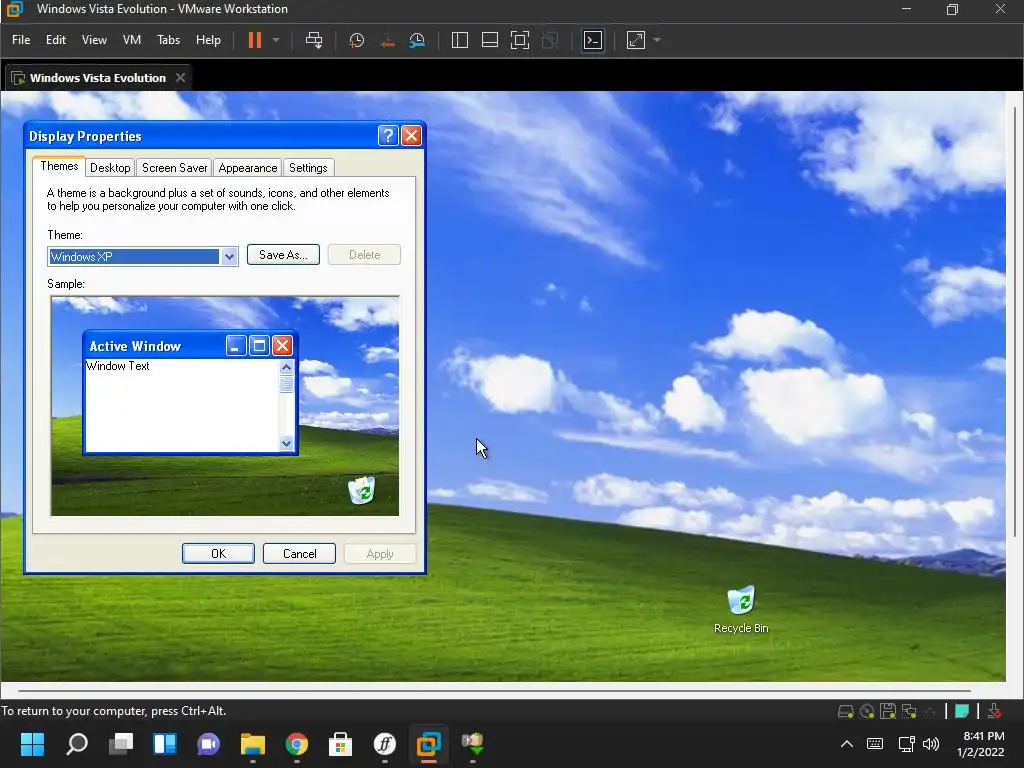Open the VM menu

click(x=132, y=40)
